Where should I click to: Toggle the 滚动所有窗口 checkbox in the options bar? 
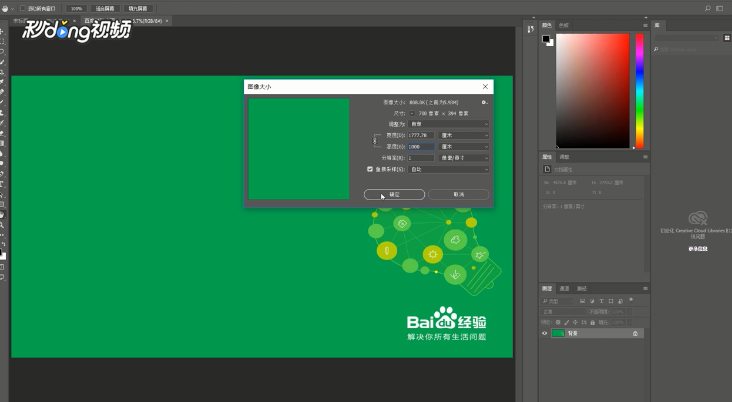click(x=22, y=8)
